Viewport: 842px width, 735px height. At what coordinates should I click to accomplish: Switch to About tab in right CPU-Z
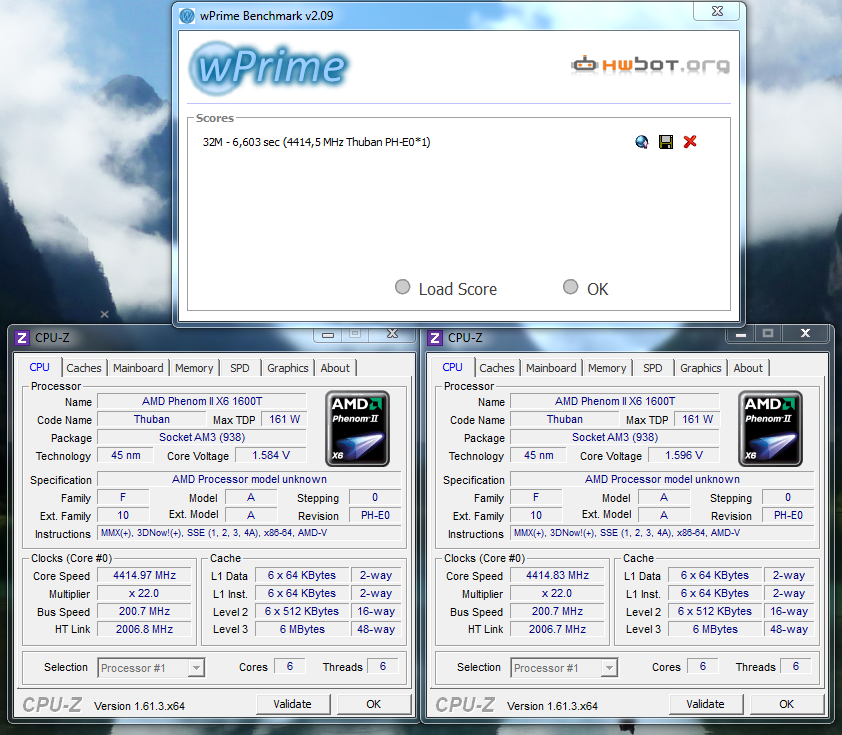click(748, 368)
